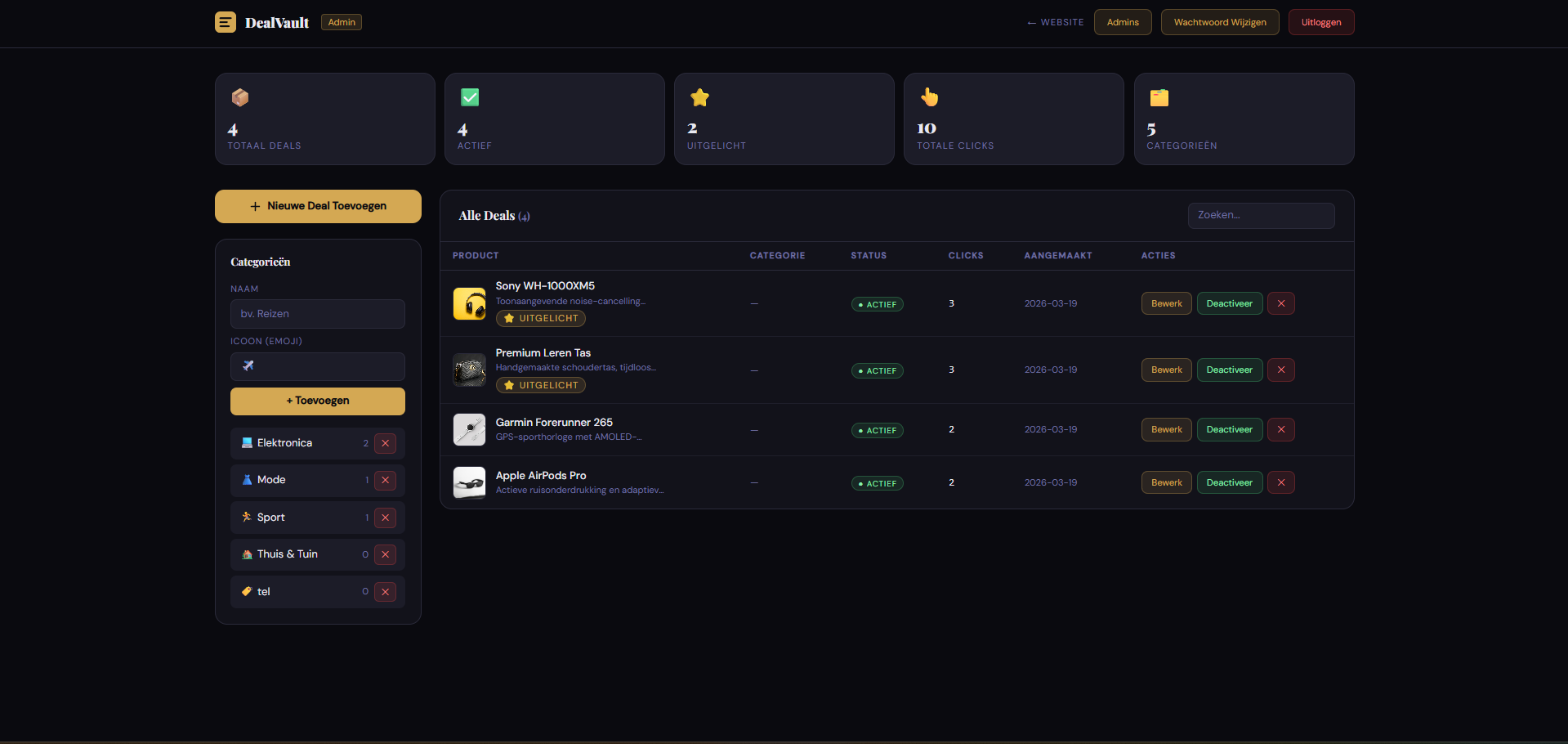This screenshot has width=1568, height=744.
Task: Click the Actief status badge for Garmin Forerunner 265
Action: [877, 430]
